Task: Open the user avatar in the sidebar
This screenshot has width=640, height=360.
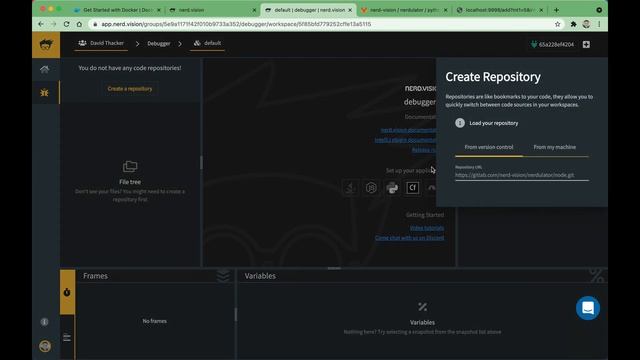Action: pyautogui.click(x=45, y=346)
